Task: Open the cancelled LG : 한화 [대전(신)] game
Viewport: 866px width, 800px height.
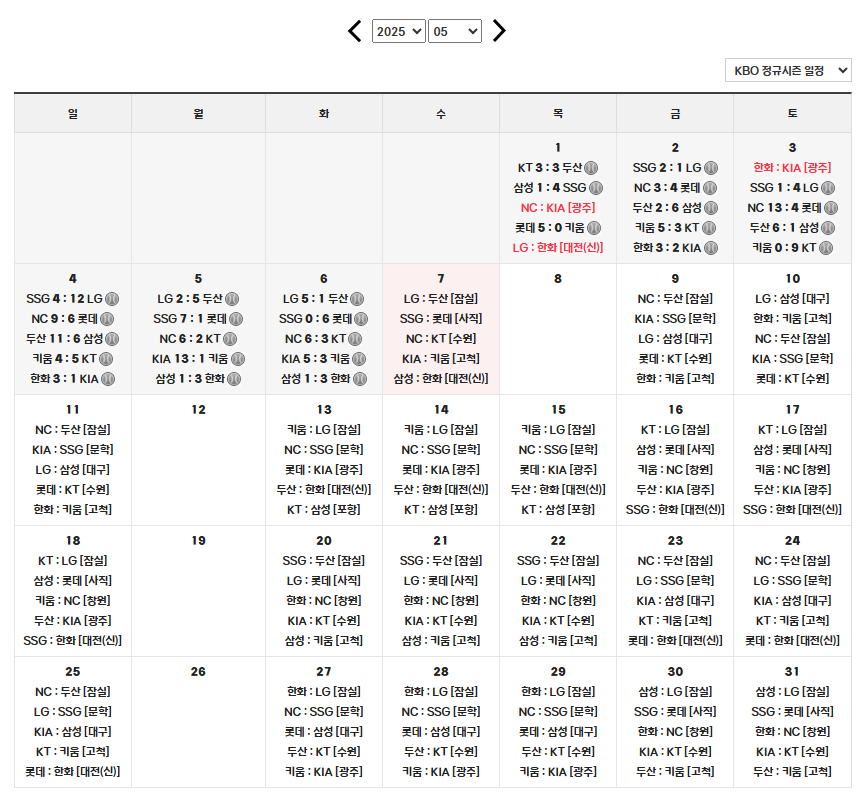Action: tap(558, 248)
